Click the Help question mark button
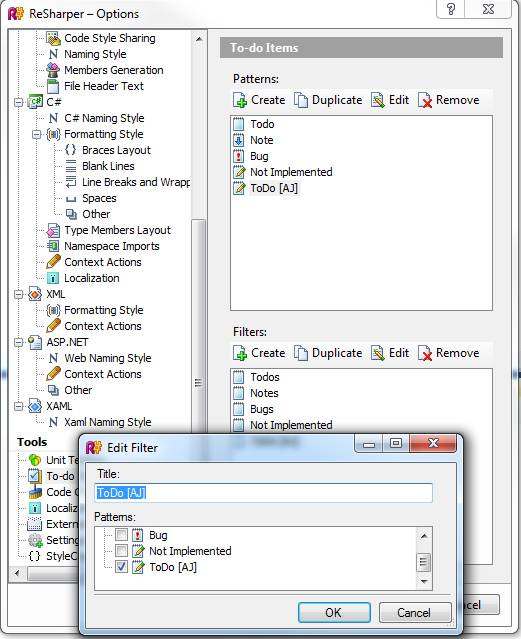Image resolution: width=521 pixels, height=639 pixels. pyautogui.click(x=450, y=9)
